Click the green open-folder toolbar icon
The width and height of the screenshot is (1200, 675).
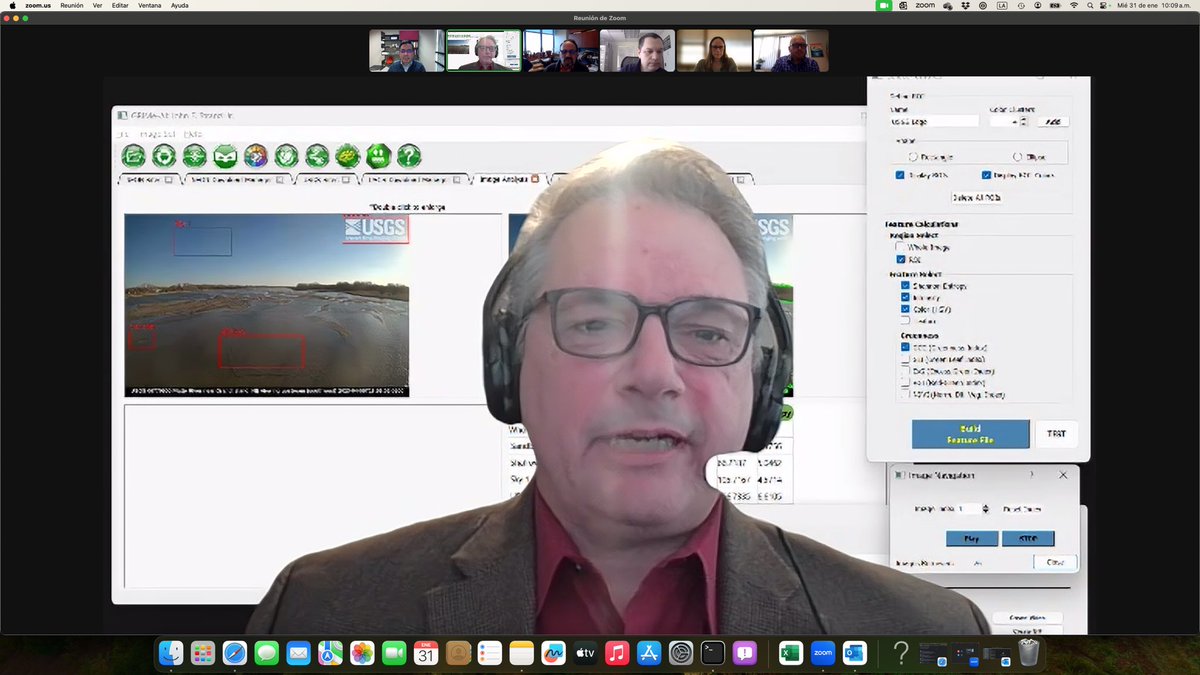pos(133,156)
